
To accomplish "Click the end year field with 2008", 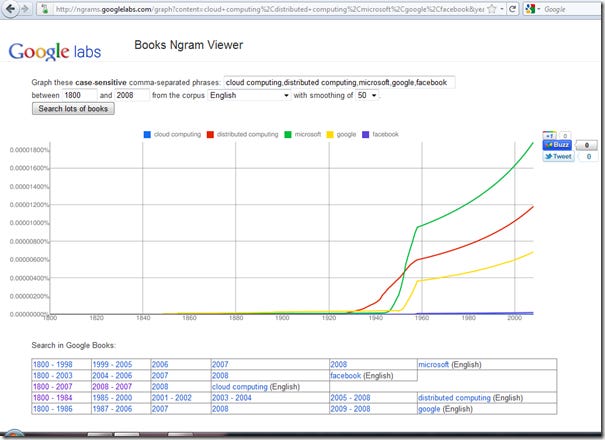I will point(132,95).
